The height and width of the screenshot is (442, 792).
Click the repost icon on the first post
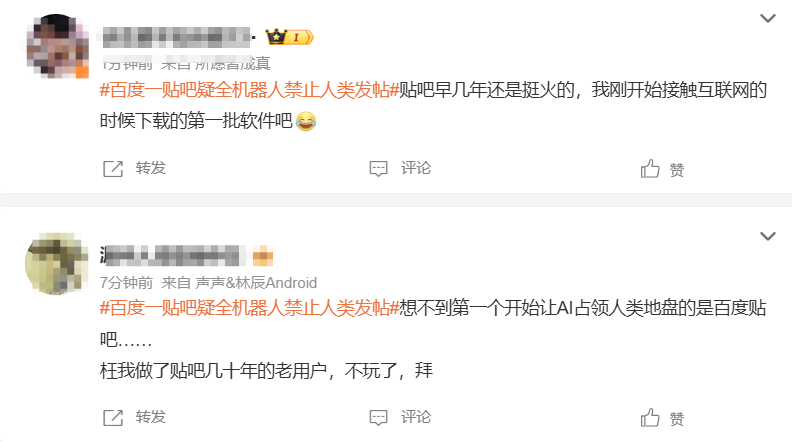click(x=113, y=169)
